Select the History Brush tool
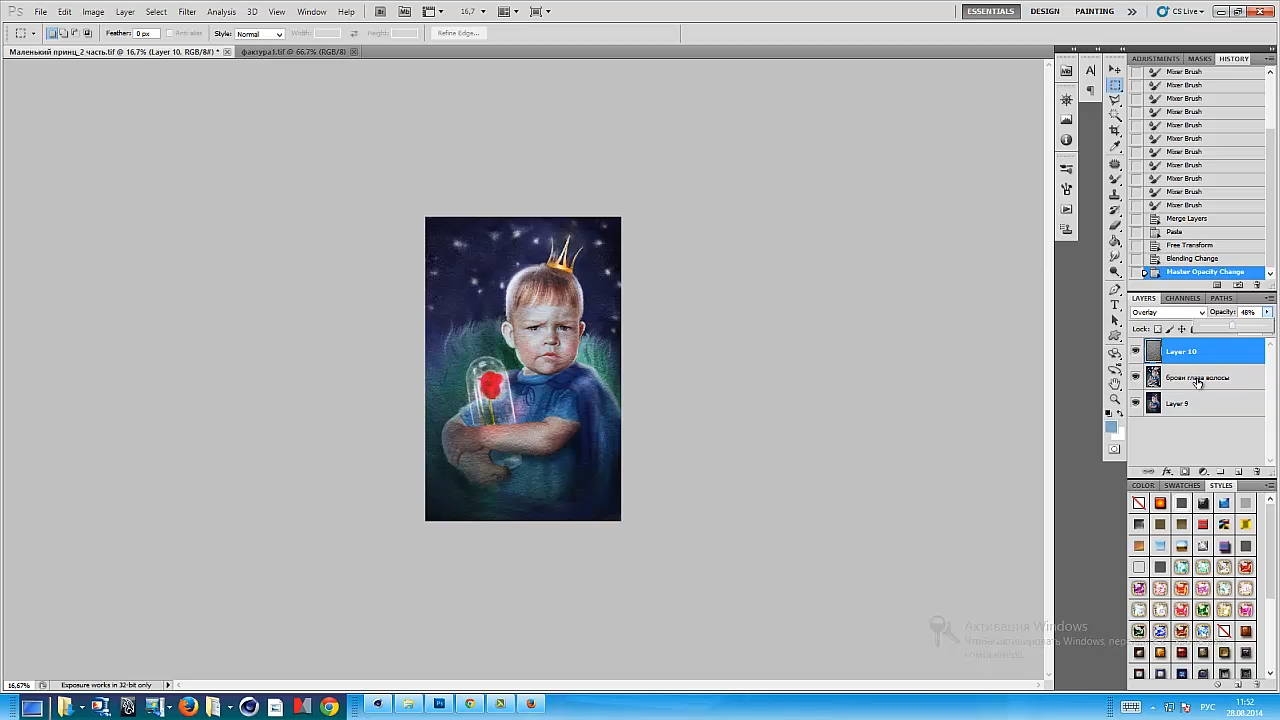 click(x=1115, y=210)
